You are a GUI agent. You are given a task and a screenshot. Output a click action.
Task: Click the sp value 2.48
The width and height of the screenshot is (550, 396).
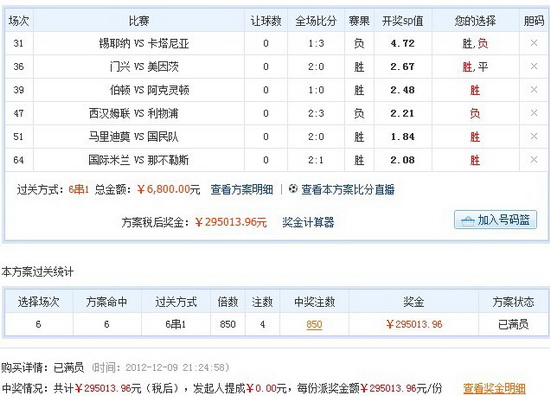[402, 90]
